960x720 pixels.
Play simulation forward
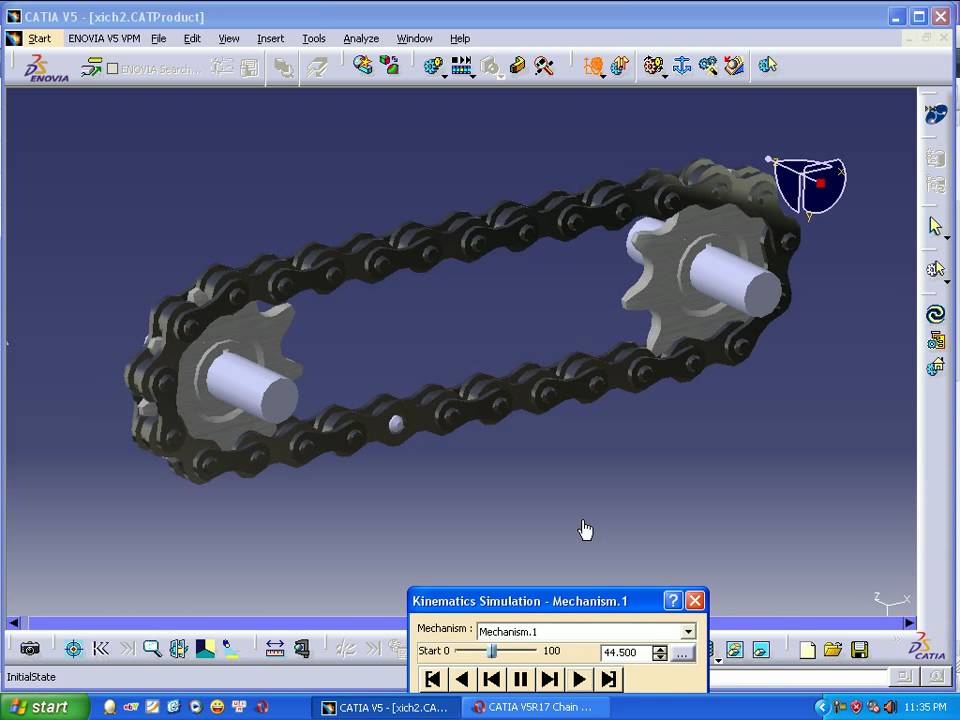tap(579, 679)
